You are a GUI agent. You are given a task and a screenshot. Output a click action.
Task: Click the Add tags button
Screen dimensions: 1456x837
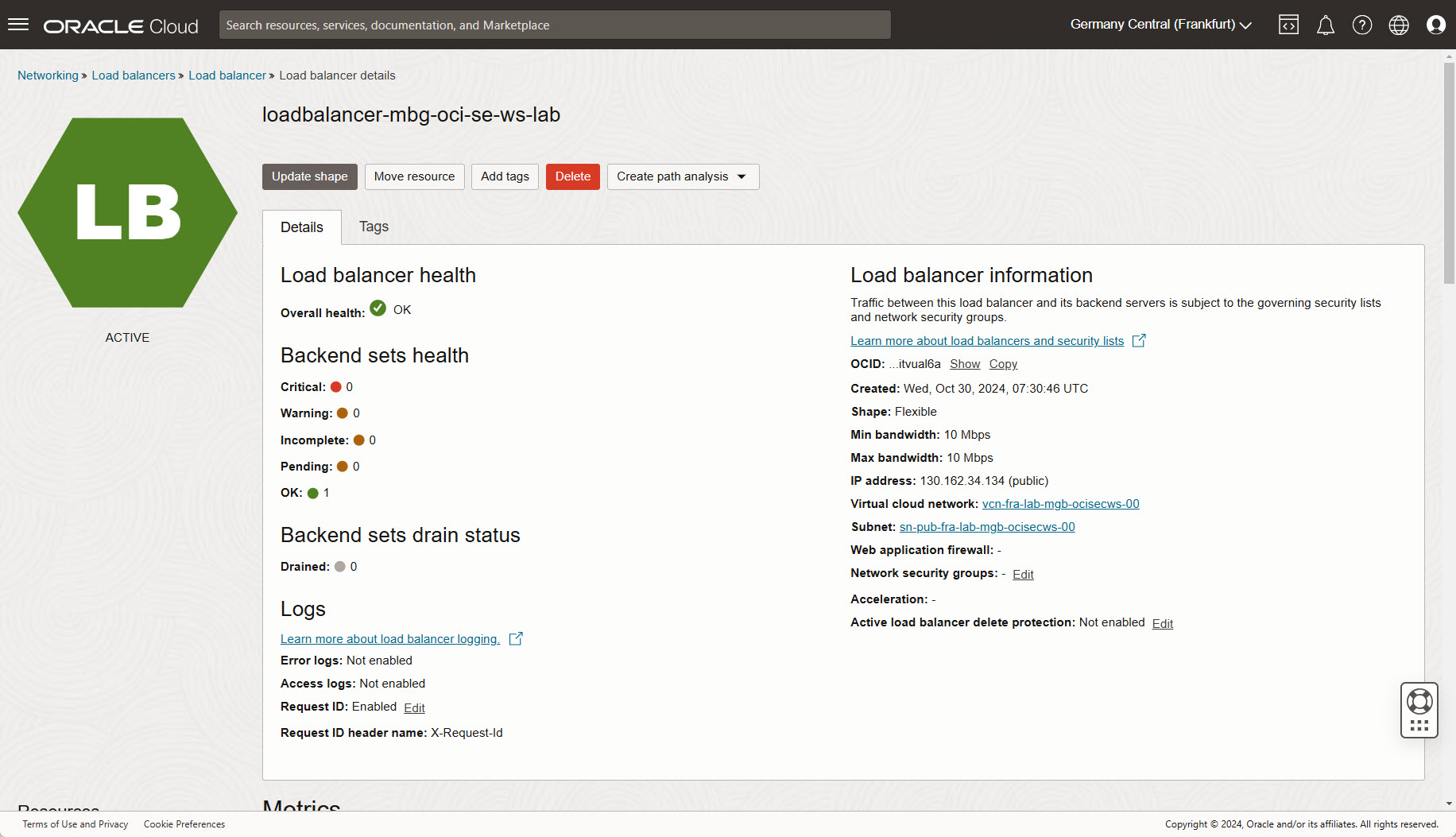(505, 176)
